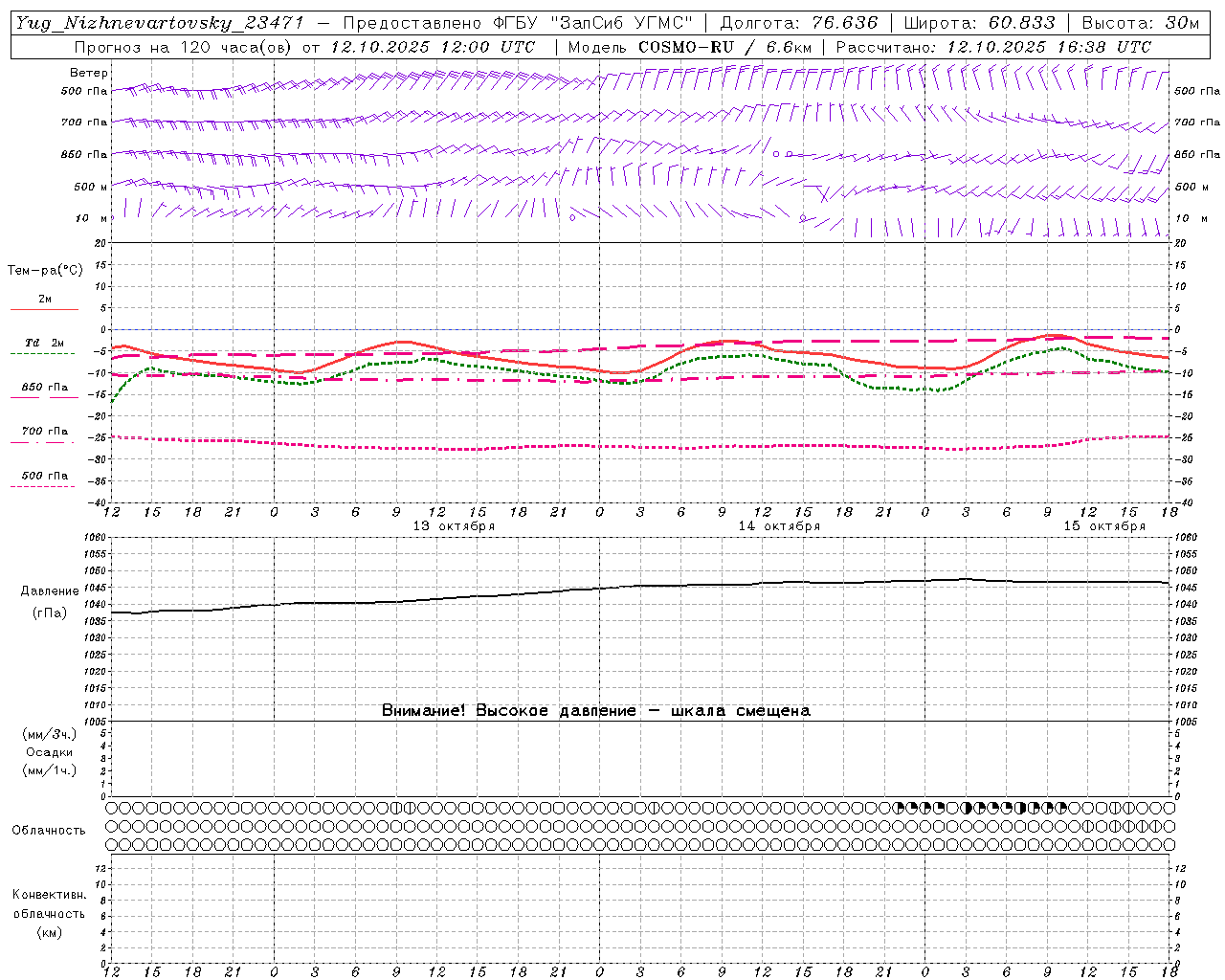The height and width of the screenshot is (980, 1225).
Task: Click the 15 октября date label
Action: coord(1104,526)
